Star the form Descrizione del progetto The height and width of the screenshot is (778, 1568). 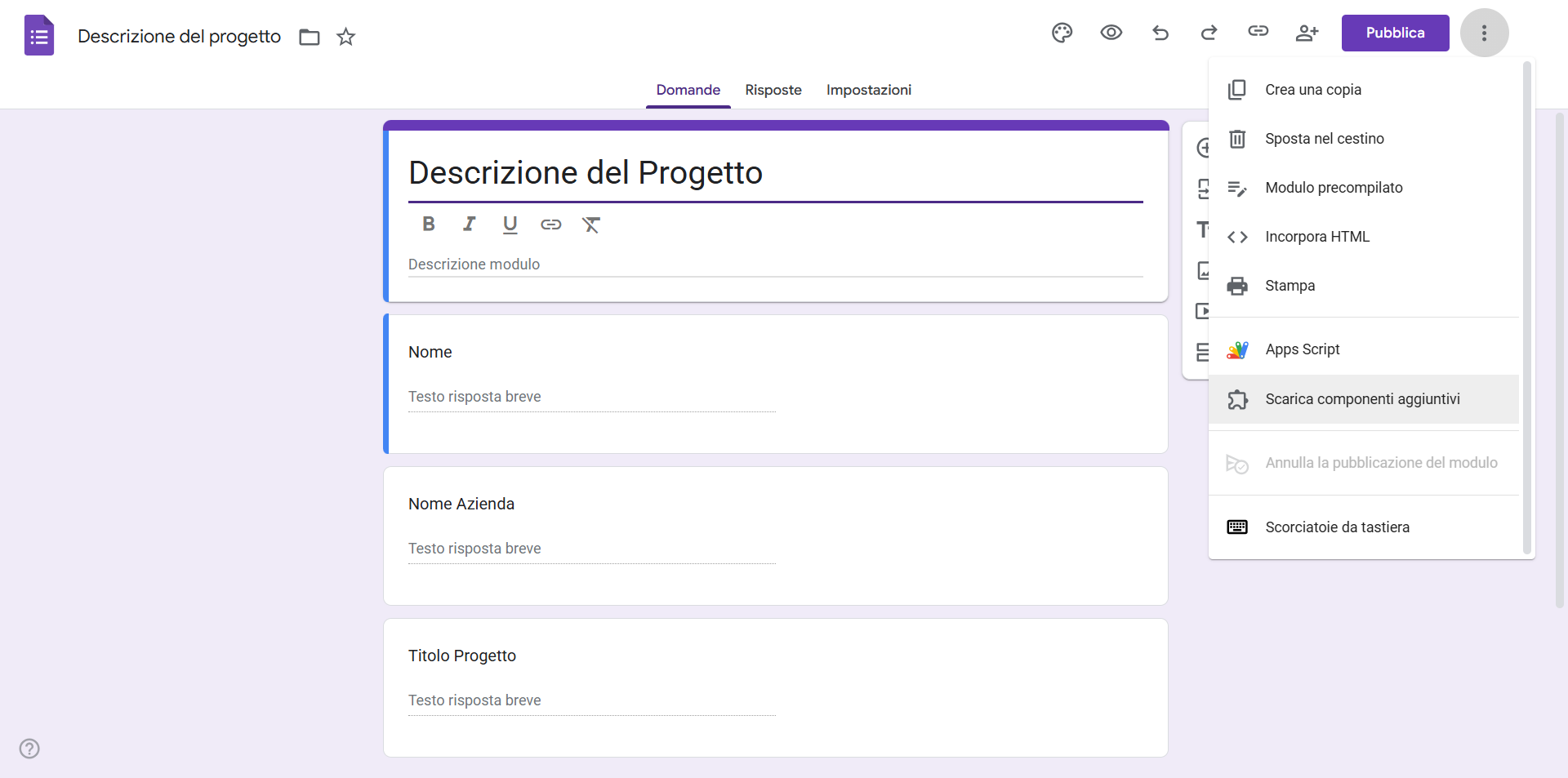tap(346, 37)
